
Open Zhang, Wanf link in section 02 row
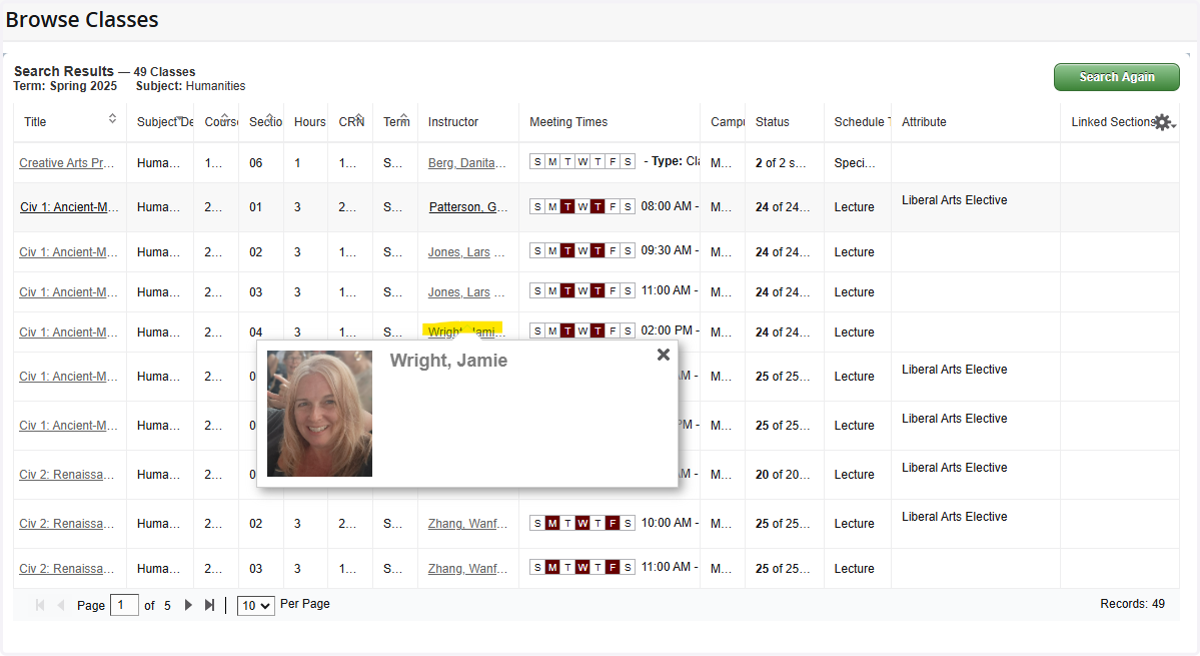coord(468,523)
